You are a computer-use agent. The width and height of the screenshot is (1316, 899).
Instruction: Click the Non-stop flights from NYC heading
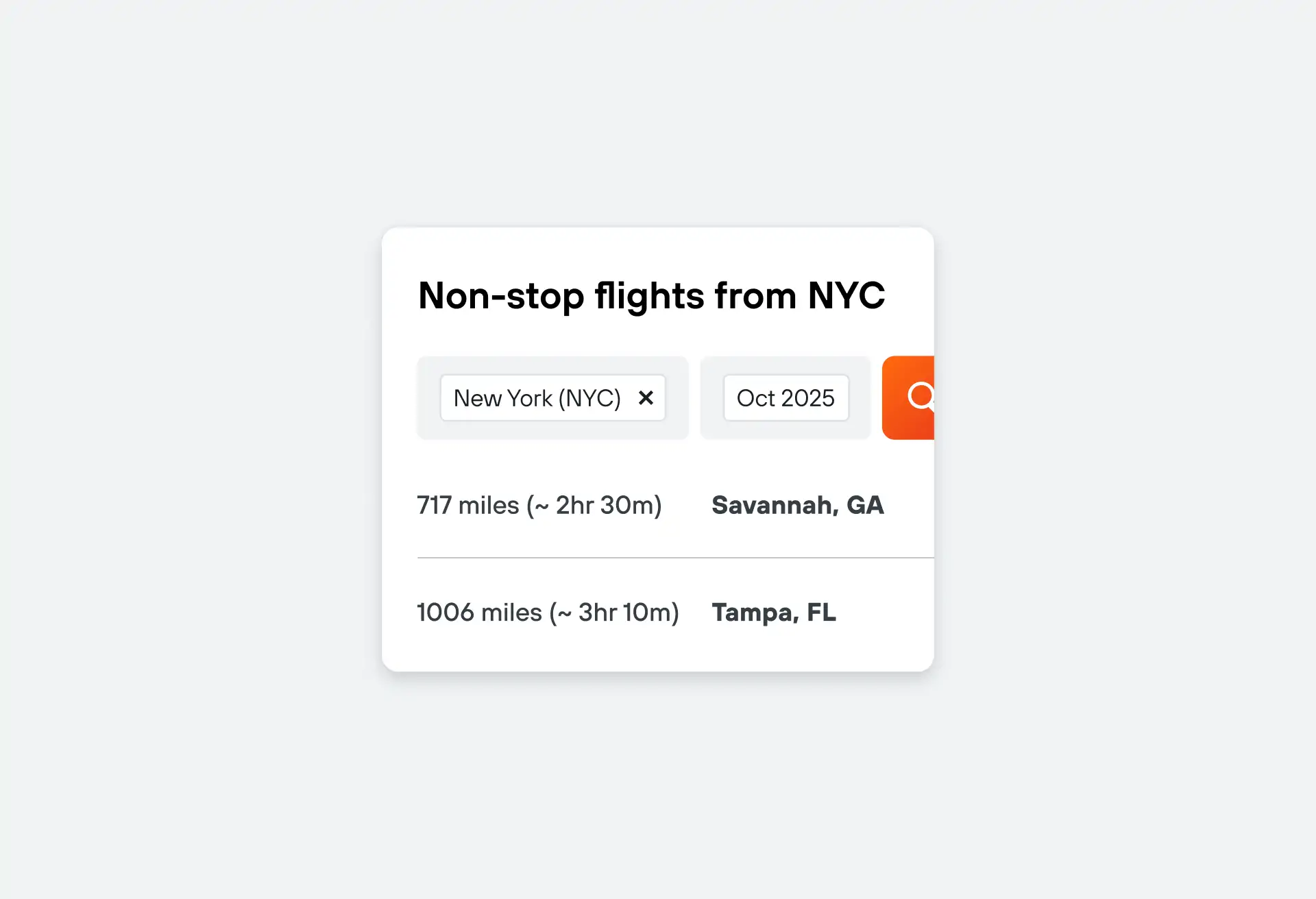click(x=651, y=295)
